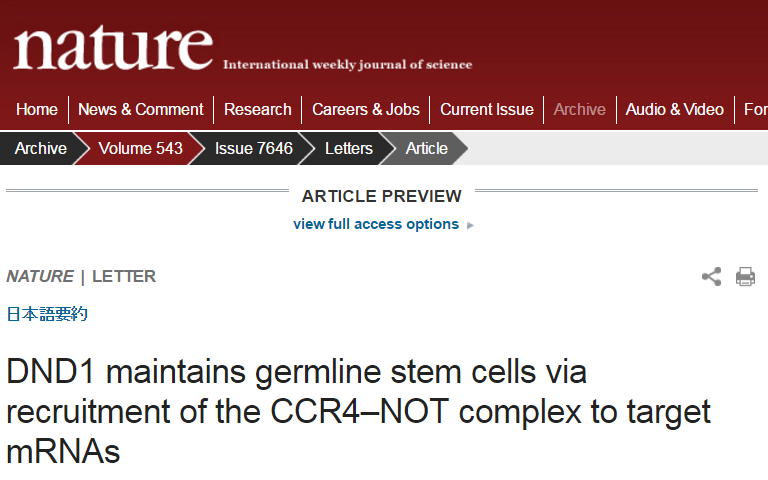Open the Japanese summary link
The image size is (768, 480).
[x=47, y=313]
